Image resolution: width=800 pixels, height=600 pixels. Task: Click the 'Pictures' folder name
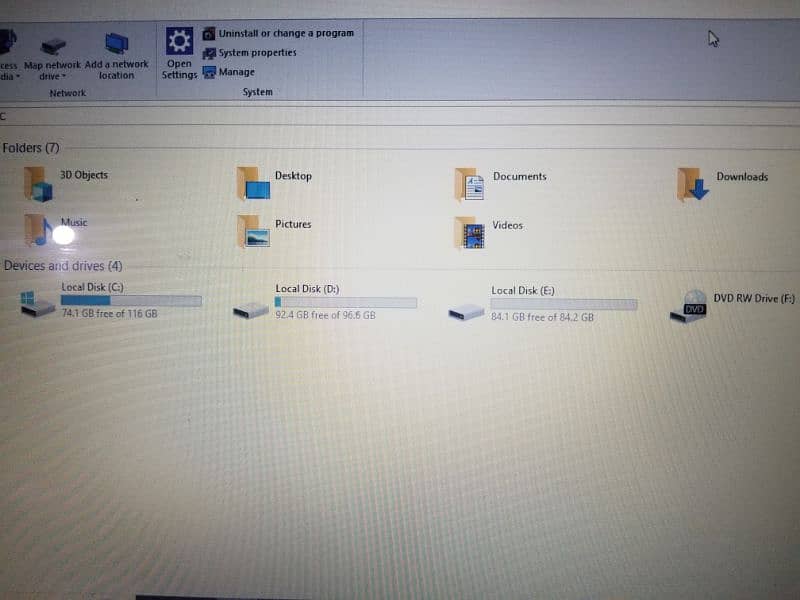point(293,224)
